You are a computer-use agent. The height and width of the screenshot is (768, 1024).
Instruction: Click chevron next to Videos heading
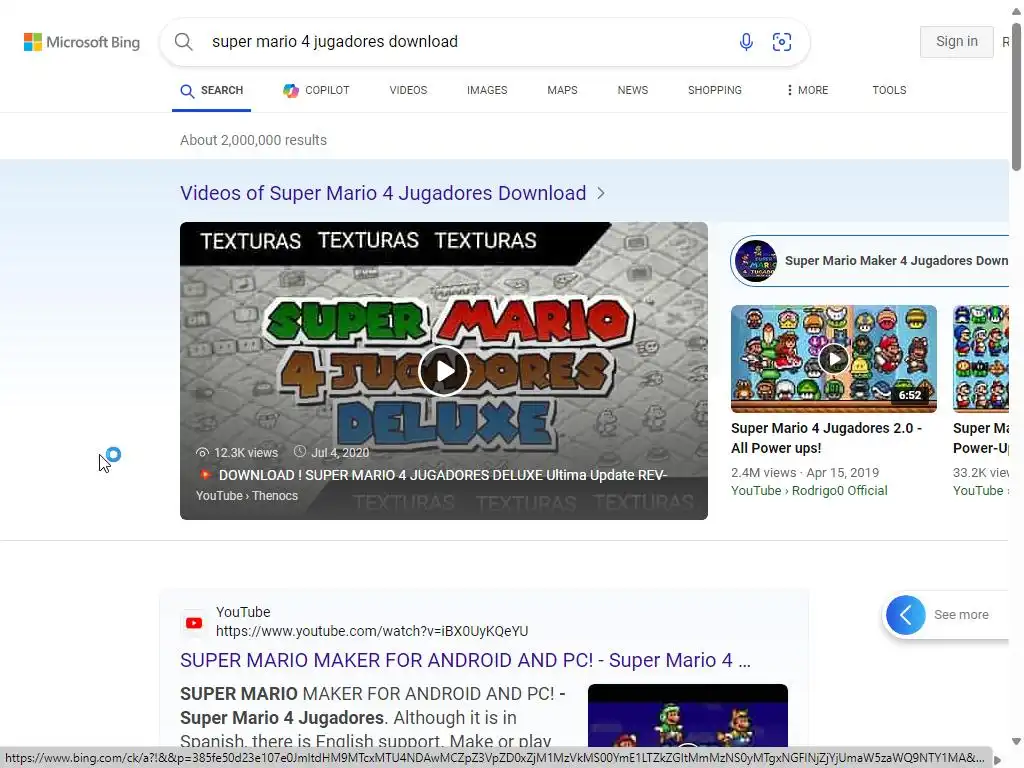tap(601, 193)
